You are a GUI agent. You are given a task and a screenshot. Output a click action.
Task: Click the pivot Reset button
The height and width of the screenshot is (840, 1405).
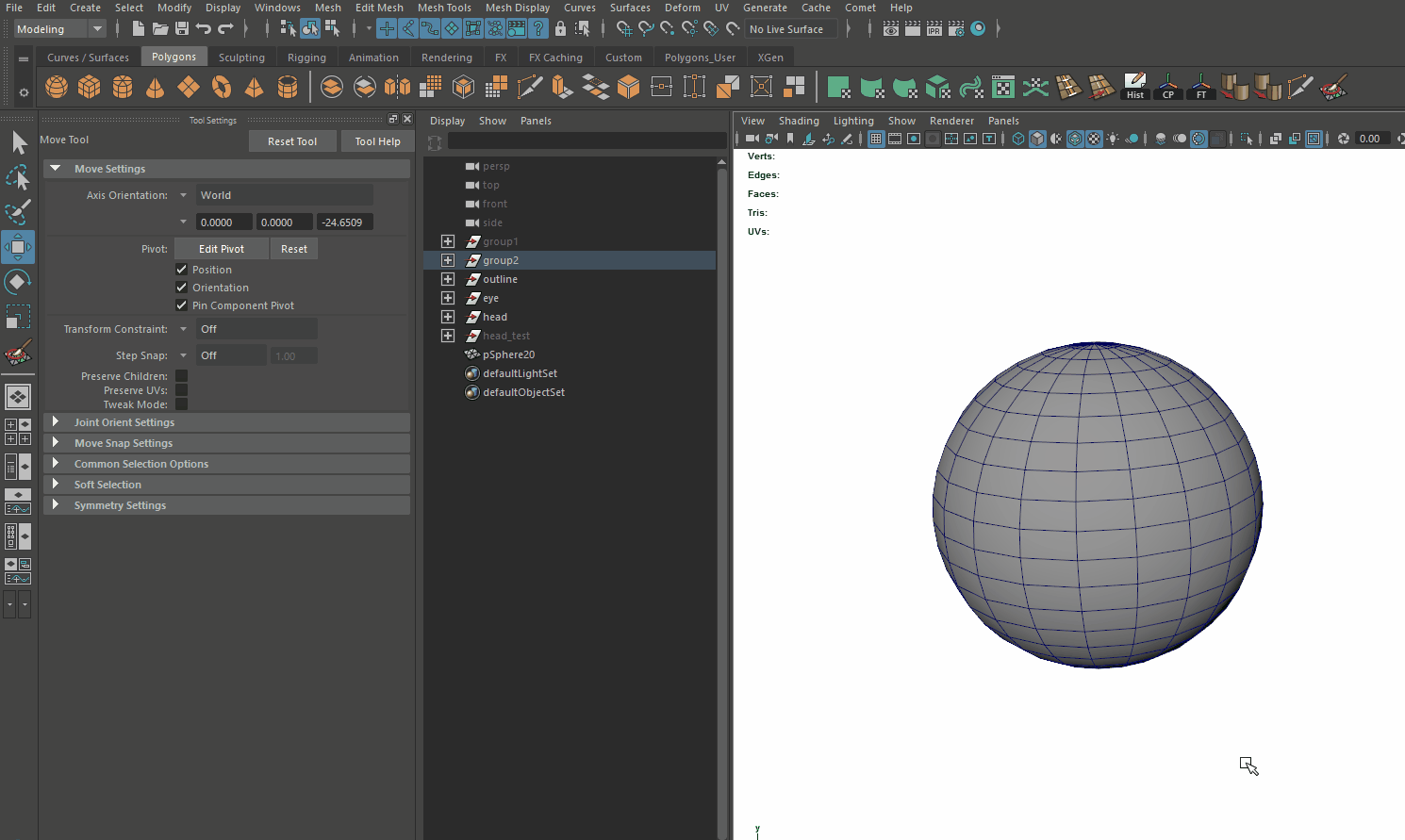tap(294, 249)
